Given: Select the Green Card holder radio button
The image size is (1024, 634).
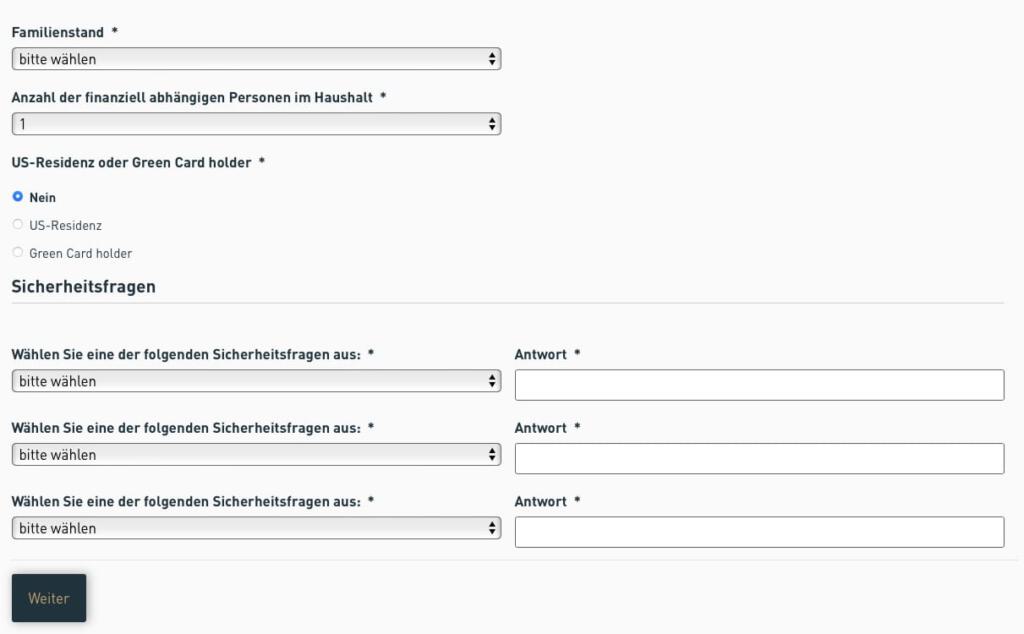Looking at the screenshot, I should (x=17, y=252).
